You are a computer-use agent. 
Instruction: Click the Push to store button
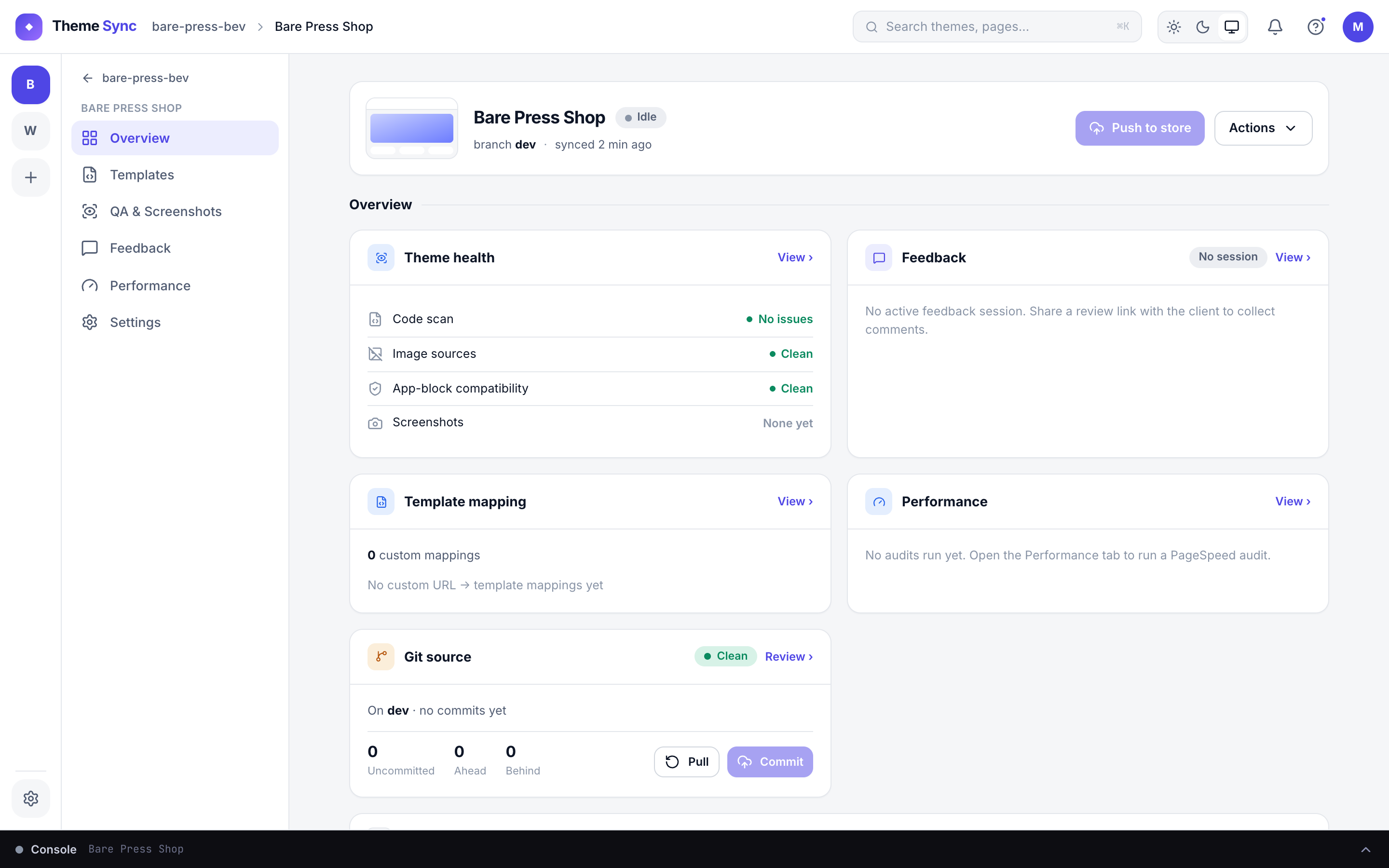[x=1139, y=128]
